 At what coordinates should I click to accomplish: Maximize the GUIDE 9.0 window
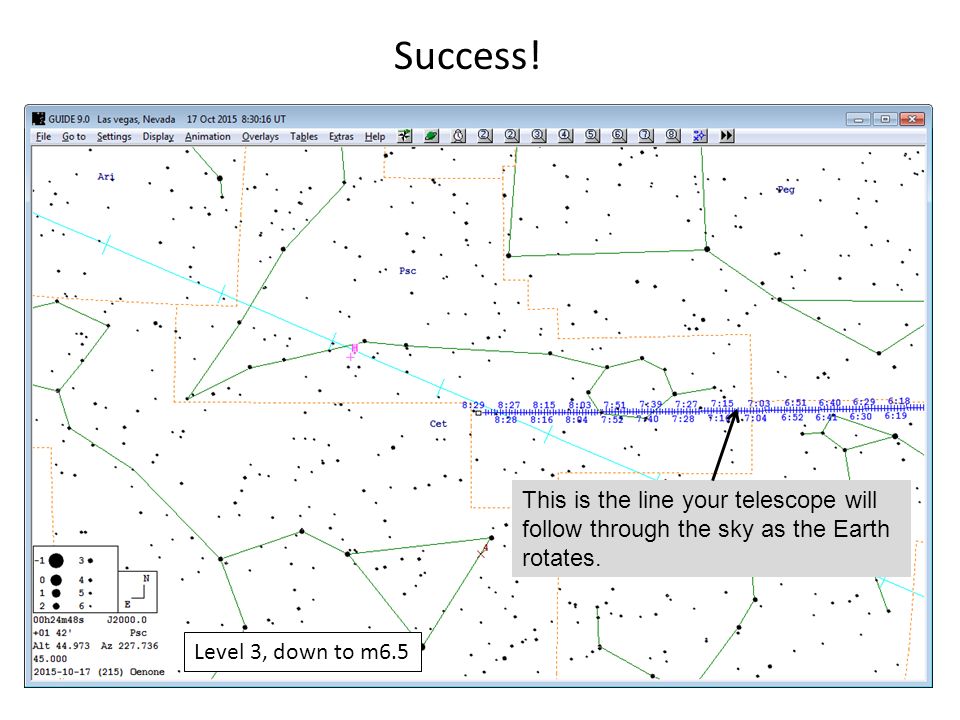pyautogui.click(x=885, y=119)
